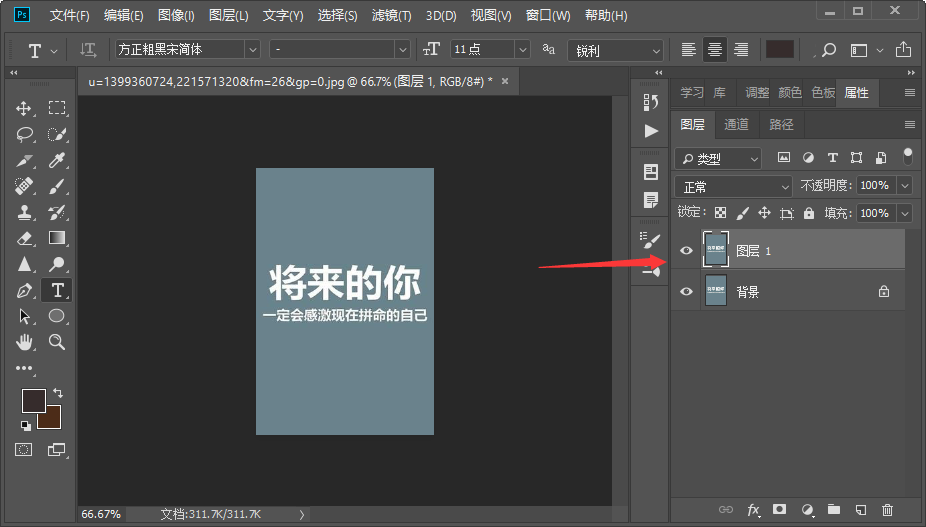Viewport: 926px width, 527px height.
Task: Click the text color swatch in options bar
Action: coord(780,50)
